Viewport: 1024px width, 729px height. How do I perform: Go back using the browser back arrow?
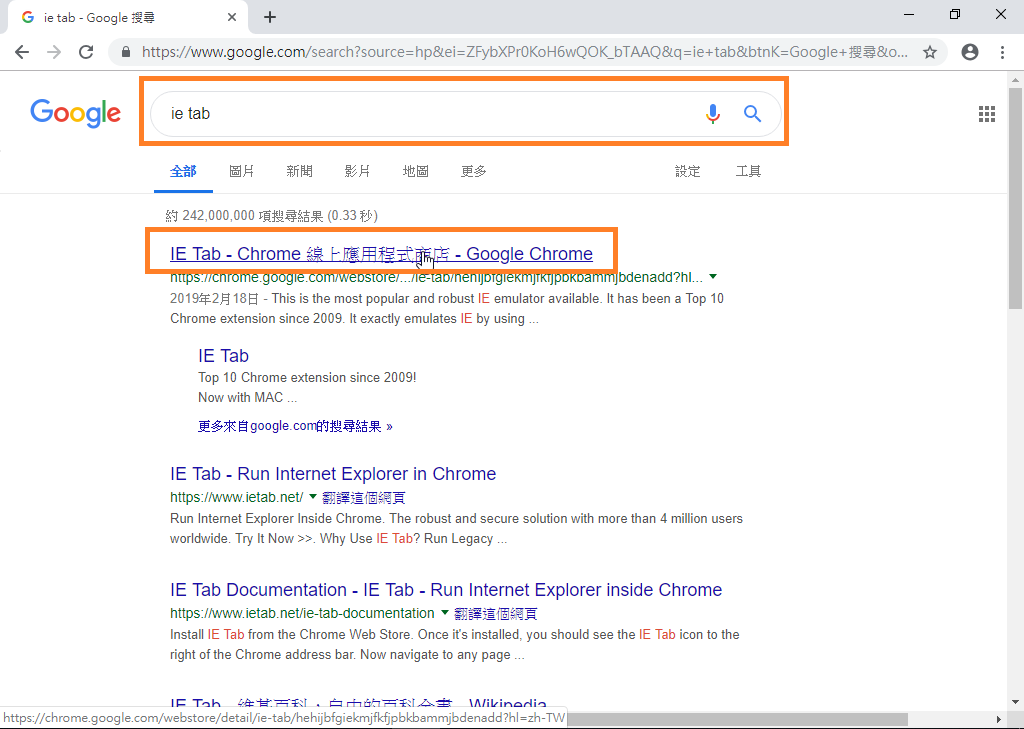coord(22,52)
